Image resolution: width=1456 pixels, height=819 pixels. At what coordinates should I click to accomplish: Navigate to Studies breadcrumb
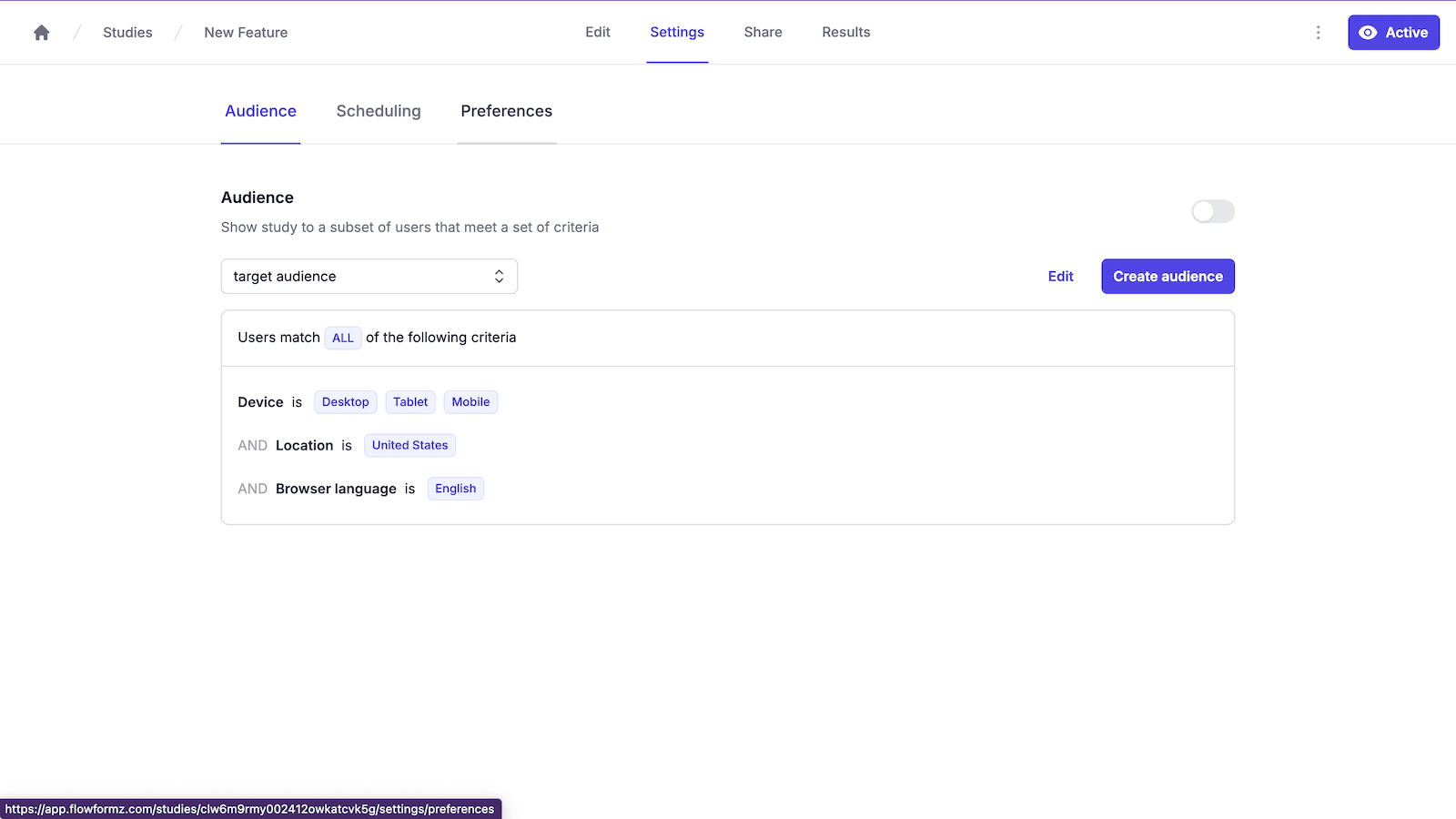(127, 33)
